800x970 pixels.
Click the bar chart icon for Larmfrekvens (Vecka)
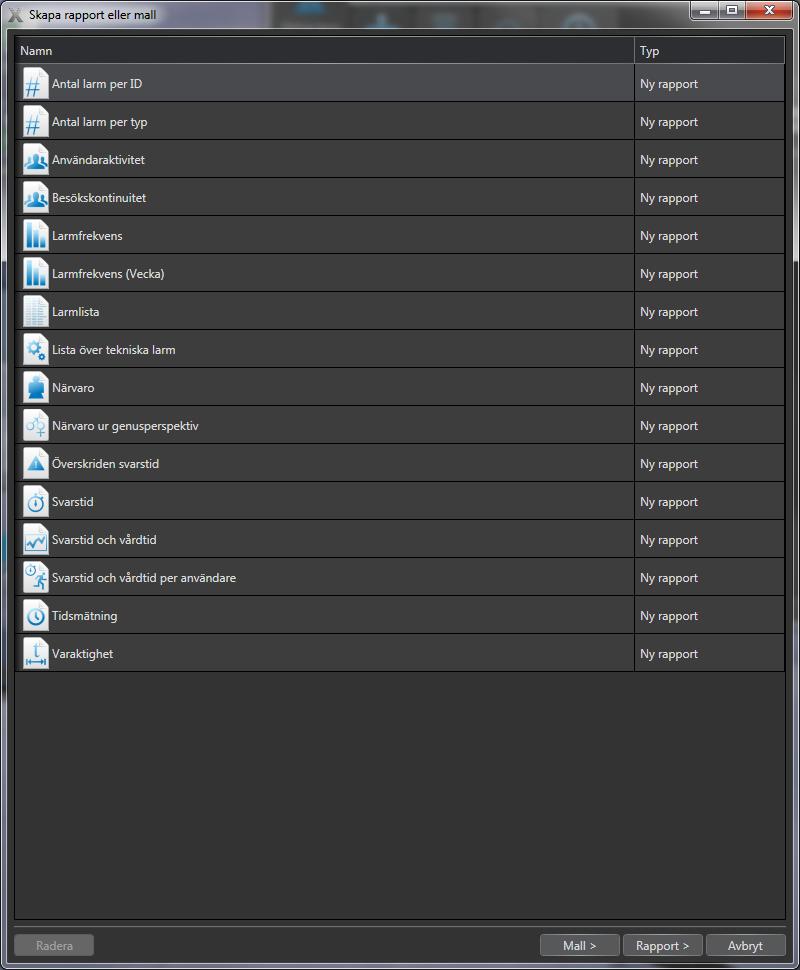point(35,273)
